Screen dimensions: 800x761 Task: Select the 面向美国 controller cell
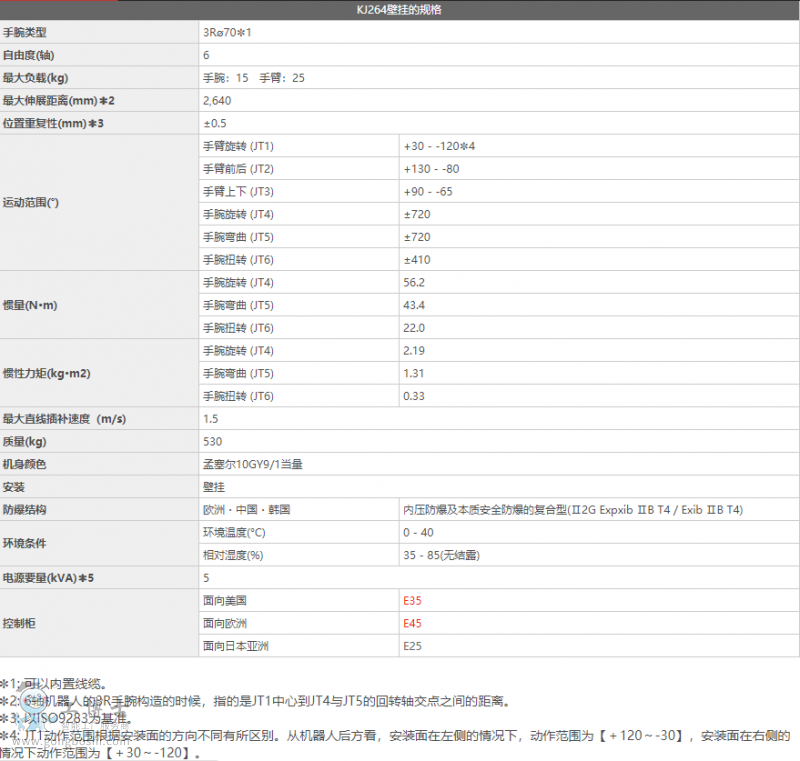pyautogui.click(x=224, y=601)
